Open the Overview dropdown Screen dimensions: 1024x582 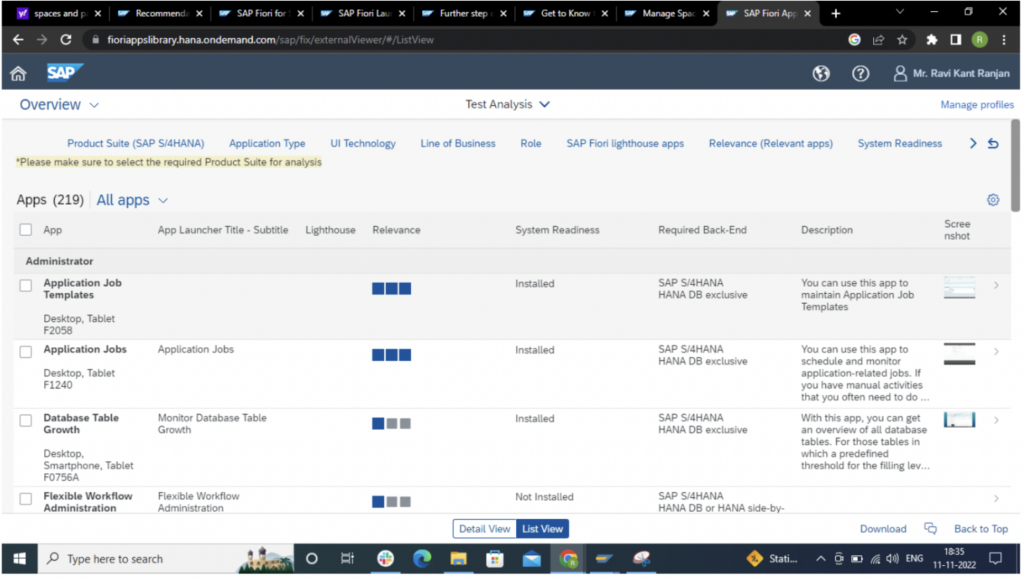tap(58, 104)
